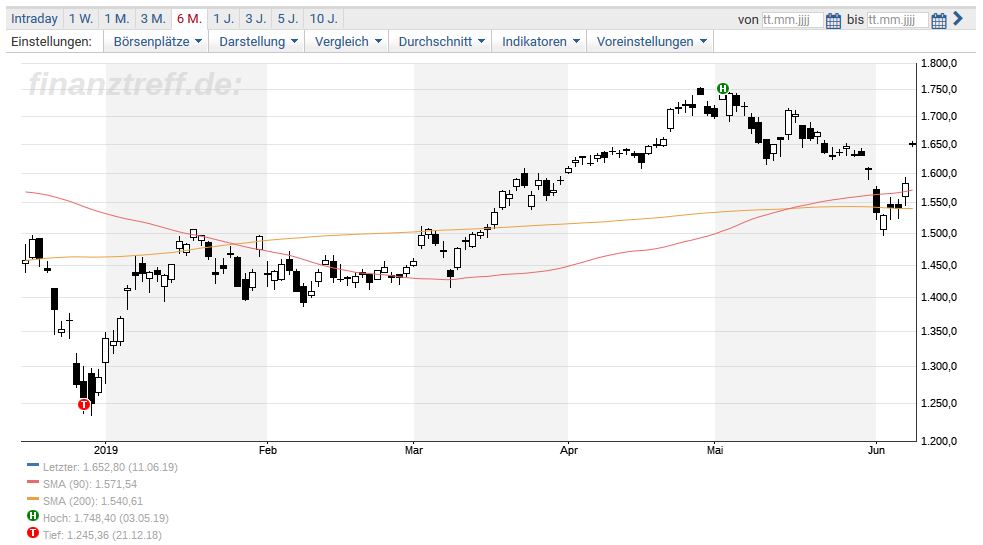The image size is (983, 545).
Task: Click the '2019' x-axis label
Action: 105,450
